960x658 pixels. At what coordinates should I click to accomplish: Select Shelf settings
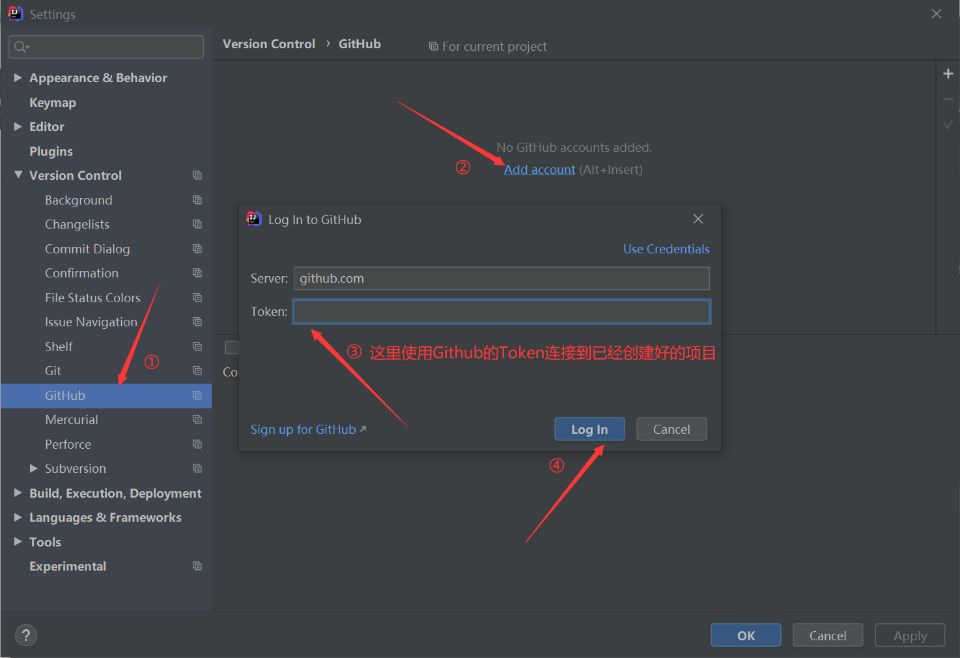coord(58,347)
